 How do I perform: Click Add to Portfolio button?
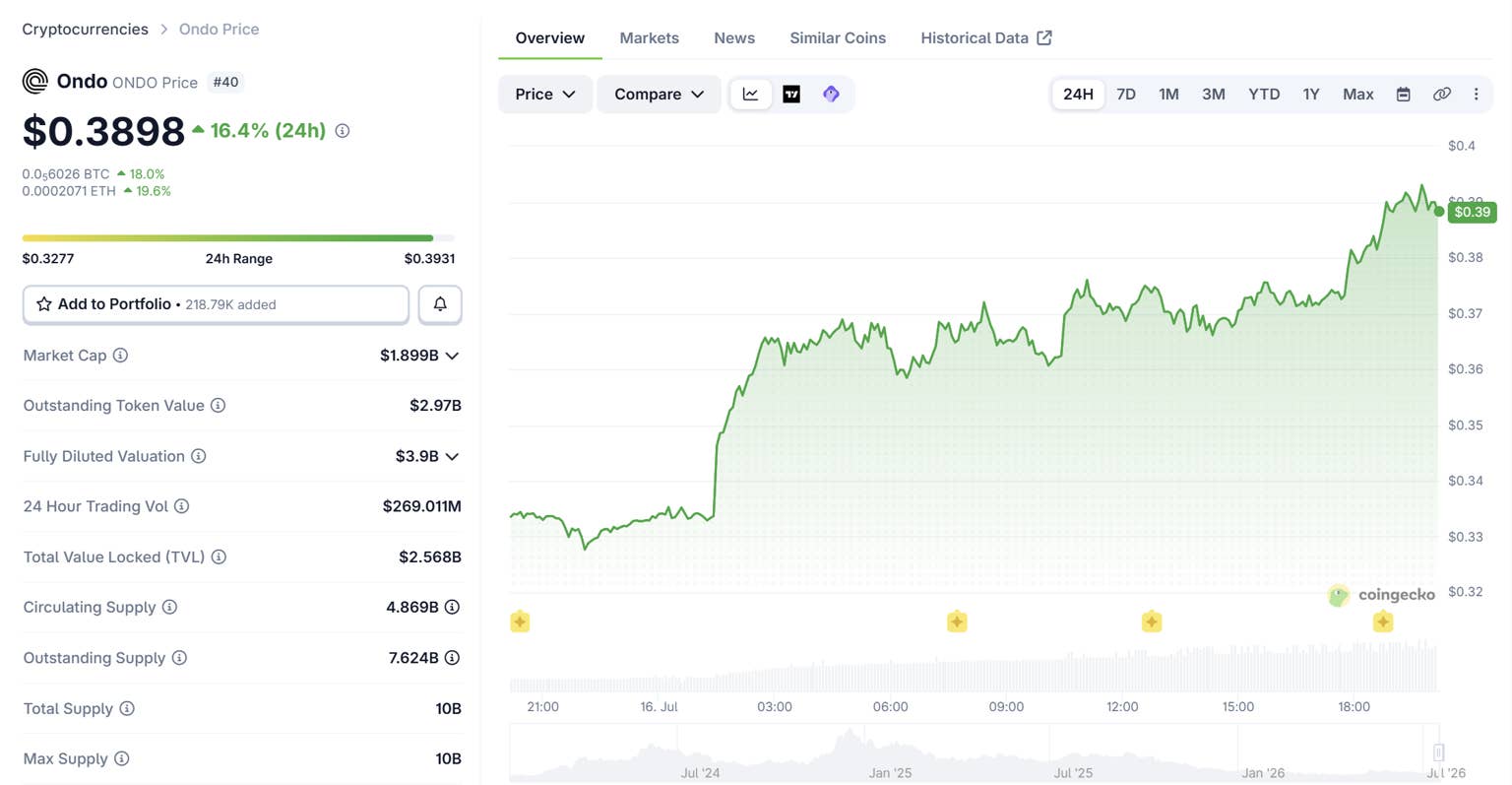[216, 304]
